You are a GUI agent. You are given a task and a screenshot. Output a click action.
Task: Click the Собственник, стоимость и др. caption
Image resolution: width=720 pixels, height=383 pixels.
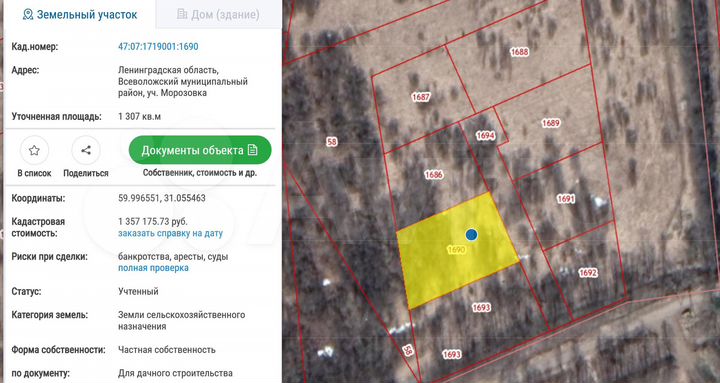[x=200, y=173]
